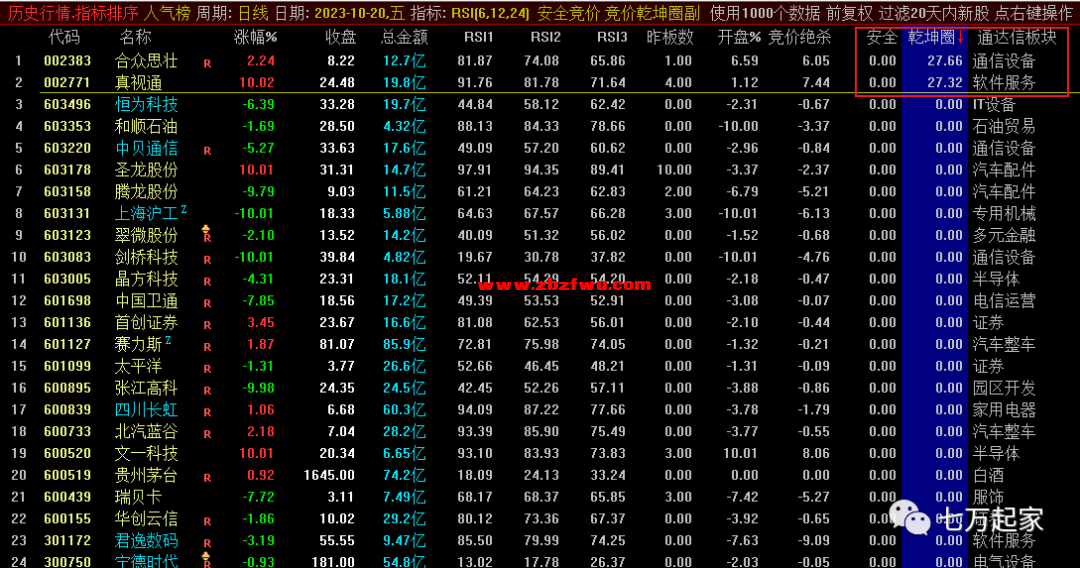Image resolution: width=1080 pixels, height=568 pixels.
Task: Click the date 2023-10-20 in header
Action: (x=350, y=13)
